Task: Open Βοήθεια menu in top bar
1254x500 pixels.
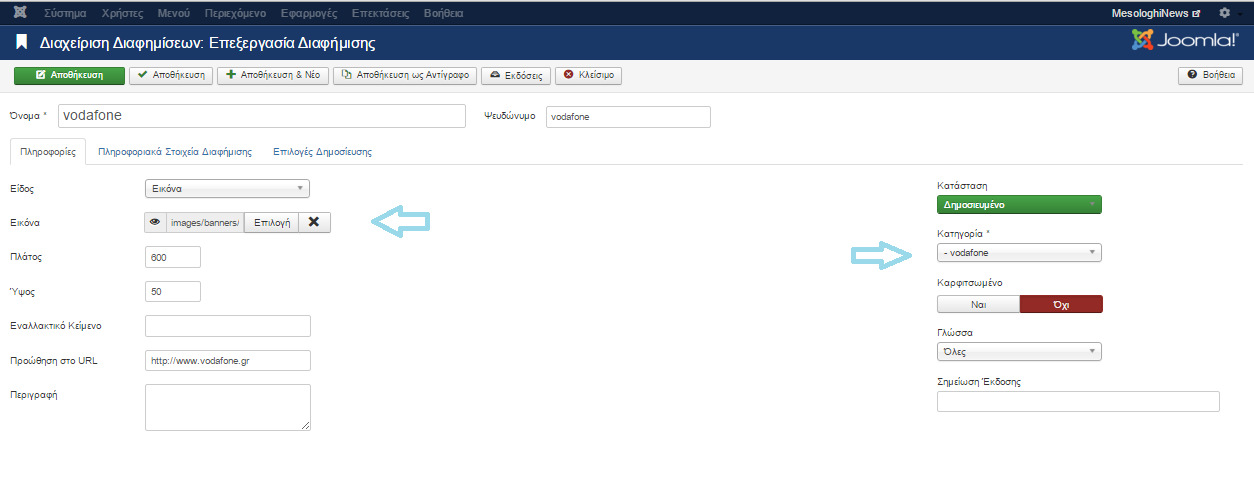Action: [442, 14]
